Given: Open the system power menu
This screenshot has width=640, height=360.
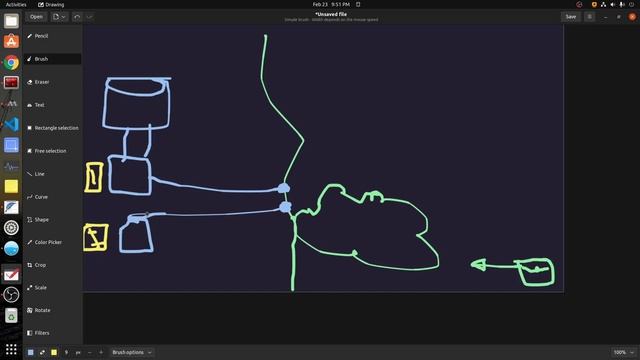Looking at the screenshot, I should tap(631, 4).
